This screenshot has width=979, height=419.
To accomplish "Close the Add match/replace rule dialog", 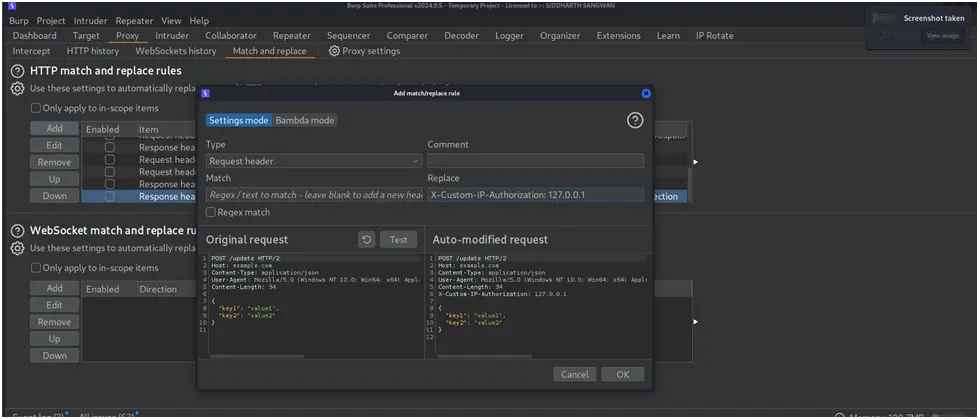I will coord(646,94).
